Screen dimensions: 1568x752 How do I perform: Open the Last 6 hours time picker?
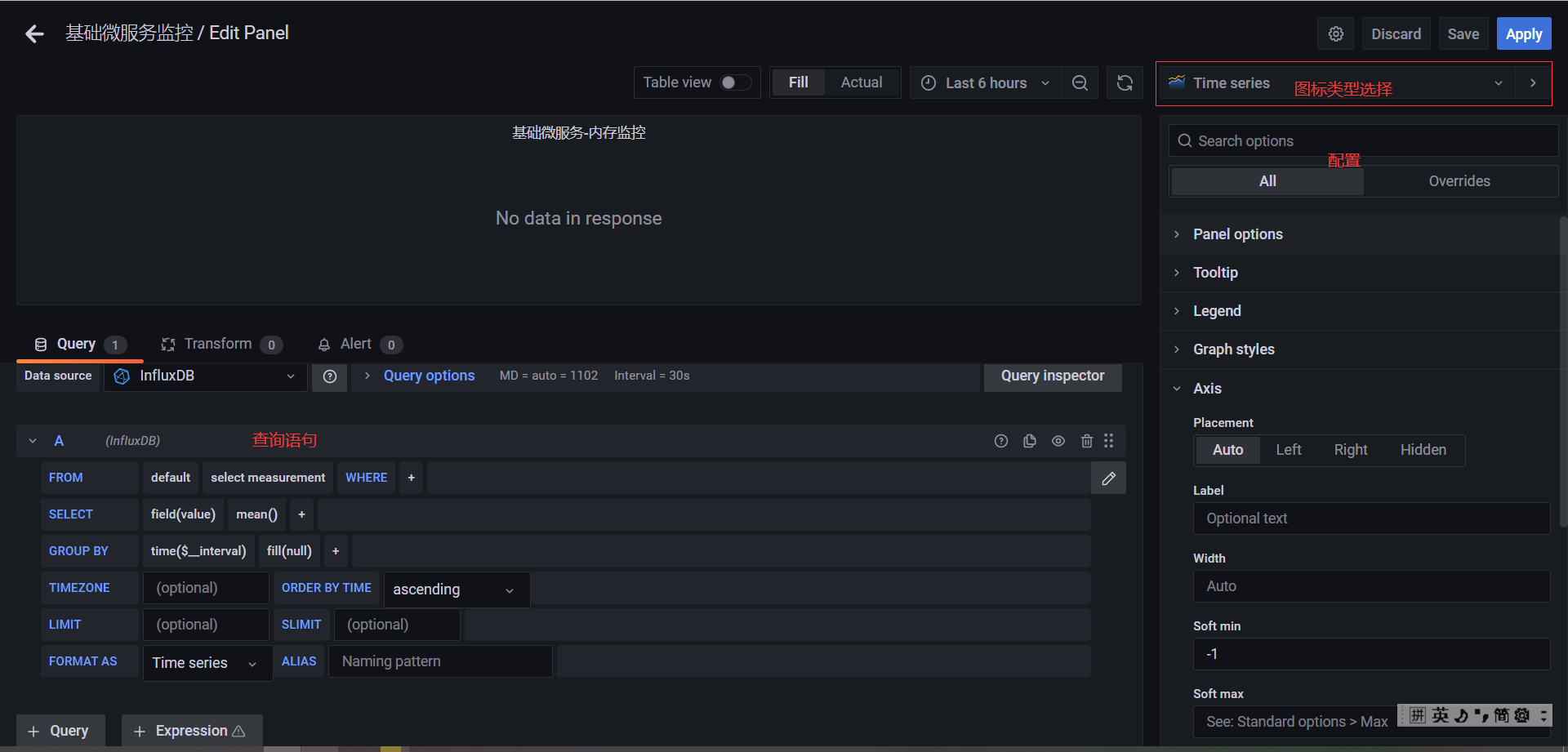pyautogui.click(x=986, y=83)
